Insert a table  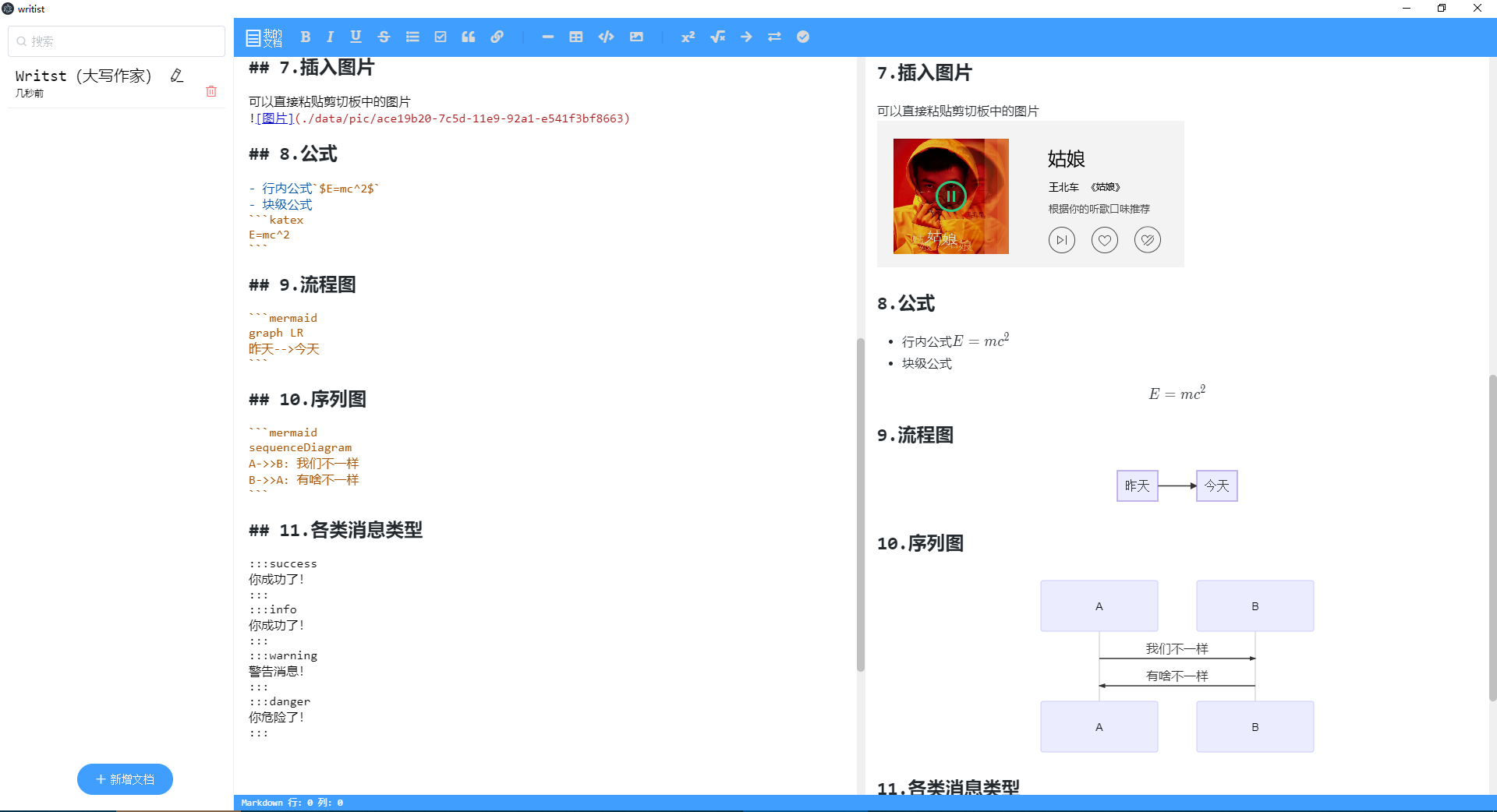coord(576,37)
